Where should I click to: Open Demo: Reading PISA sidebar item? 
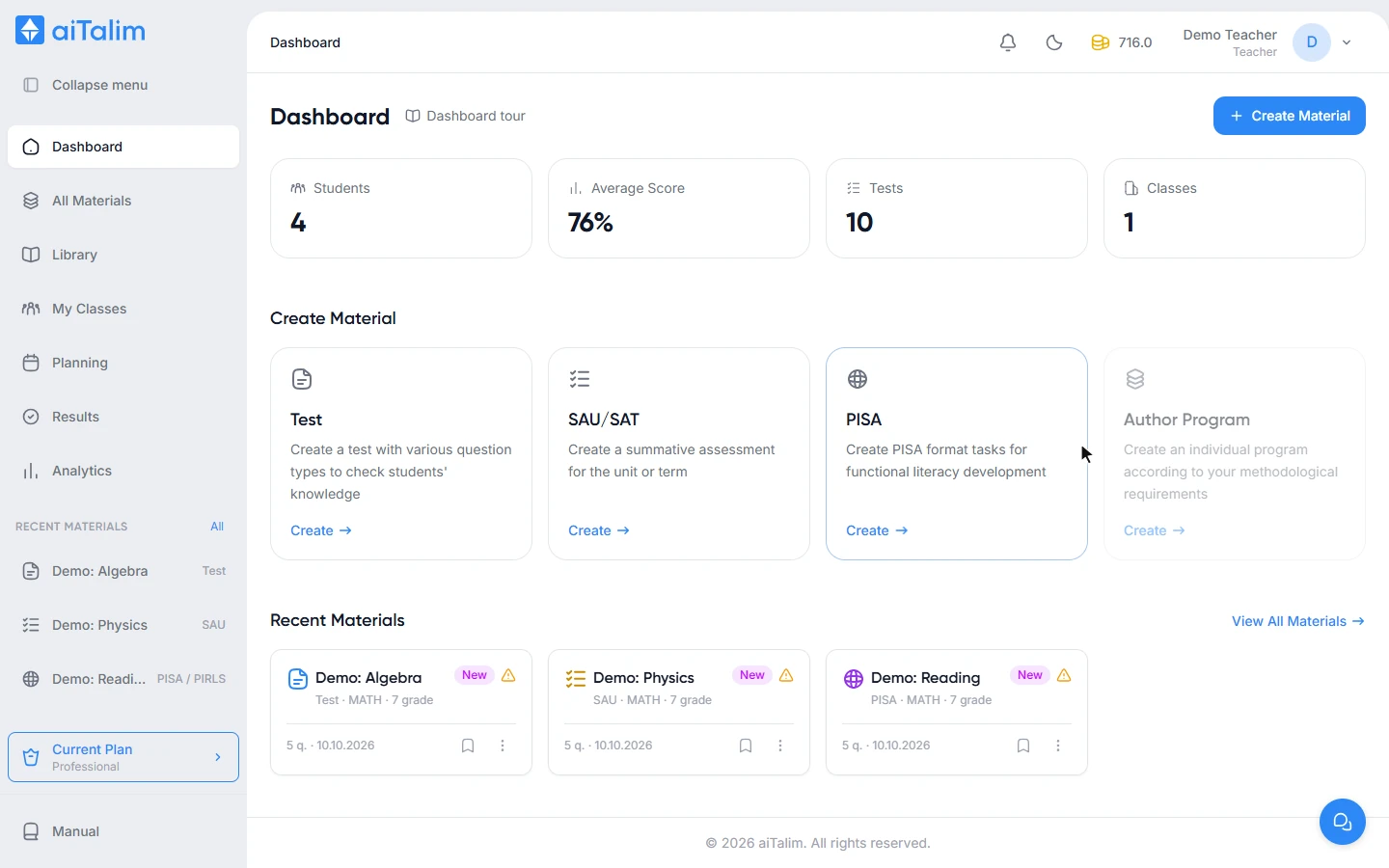123,679
